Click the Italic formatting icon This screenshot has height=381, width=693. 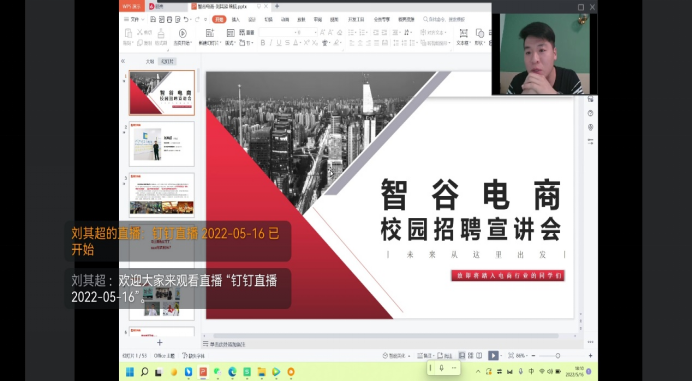point(271,43)
